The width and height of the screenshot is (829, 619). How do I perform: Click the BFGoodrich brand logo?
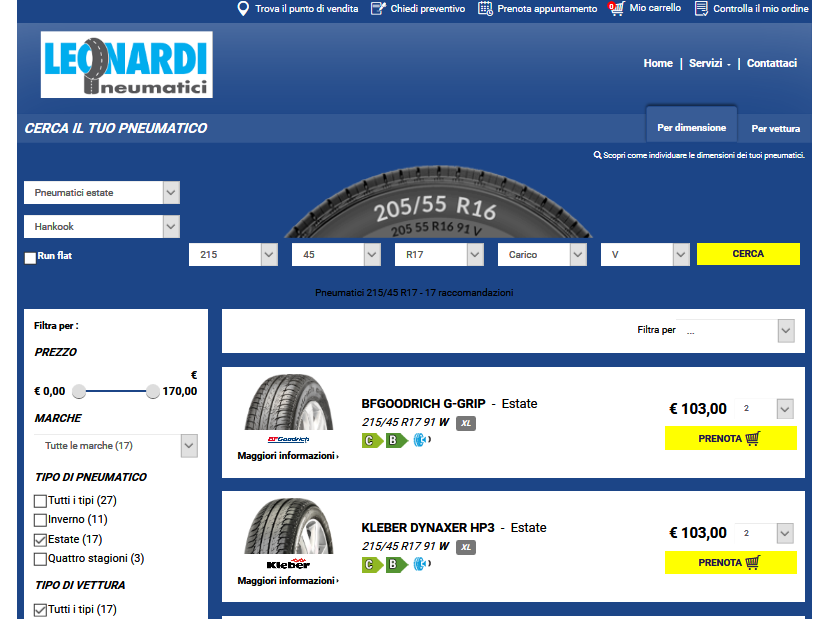pyautogui.click(x=288, y=439)
